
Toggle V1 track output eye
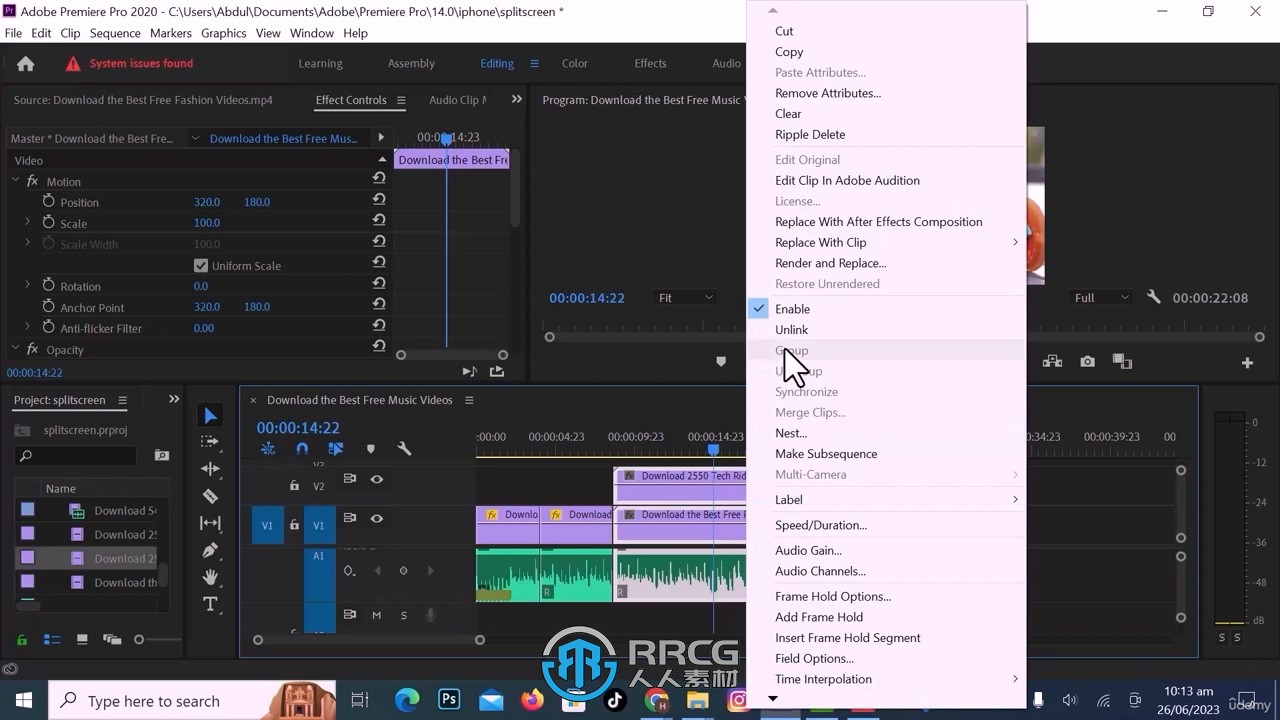point(377,518)
